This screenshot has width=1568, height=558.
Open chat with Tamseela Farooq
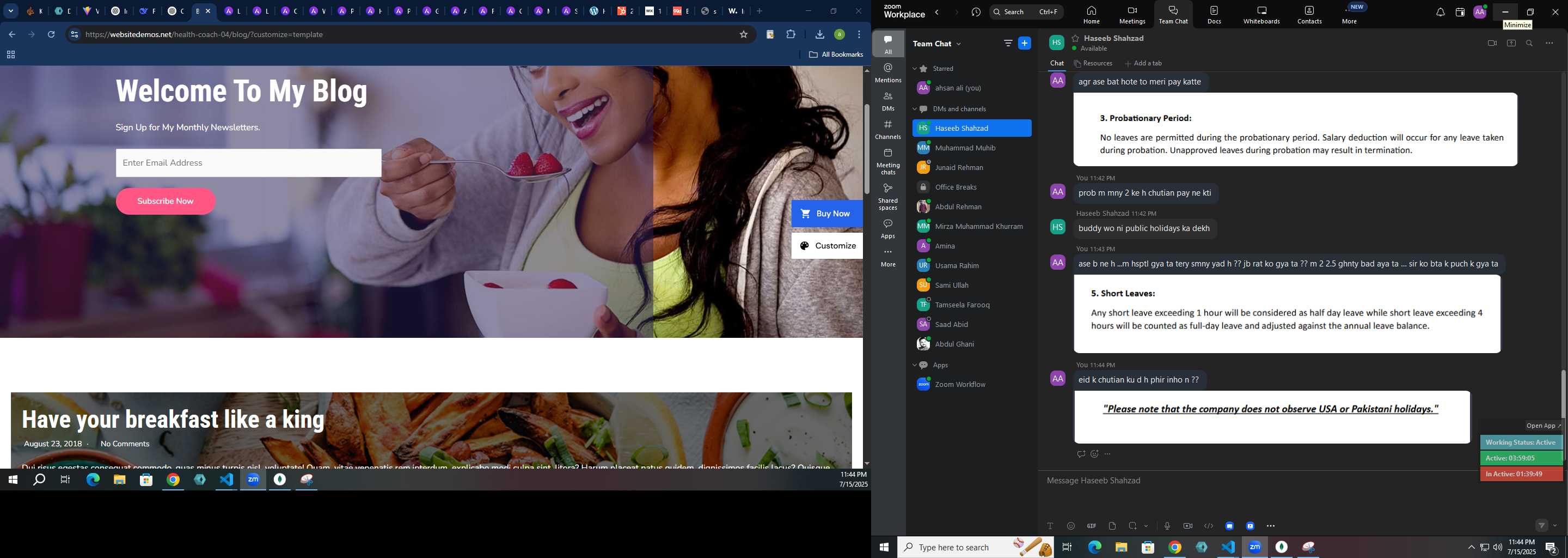coord(972,305)
